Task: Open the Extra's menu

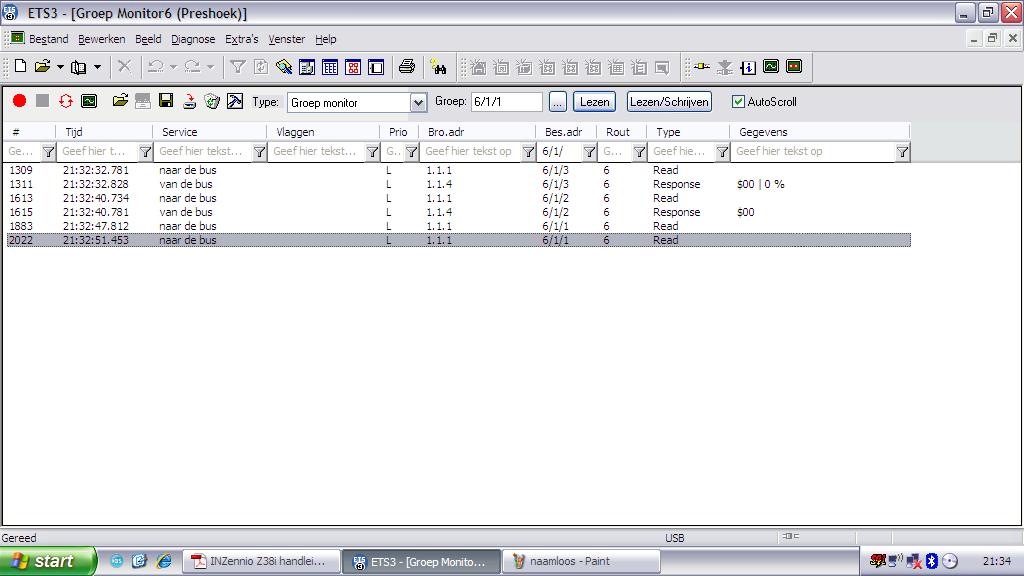Action: 241,39
